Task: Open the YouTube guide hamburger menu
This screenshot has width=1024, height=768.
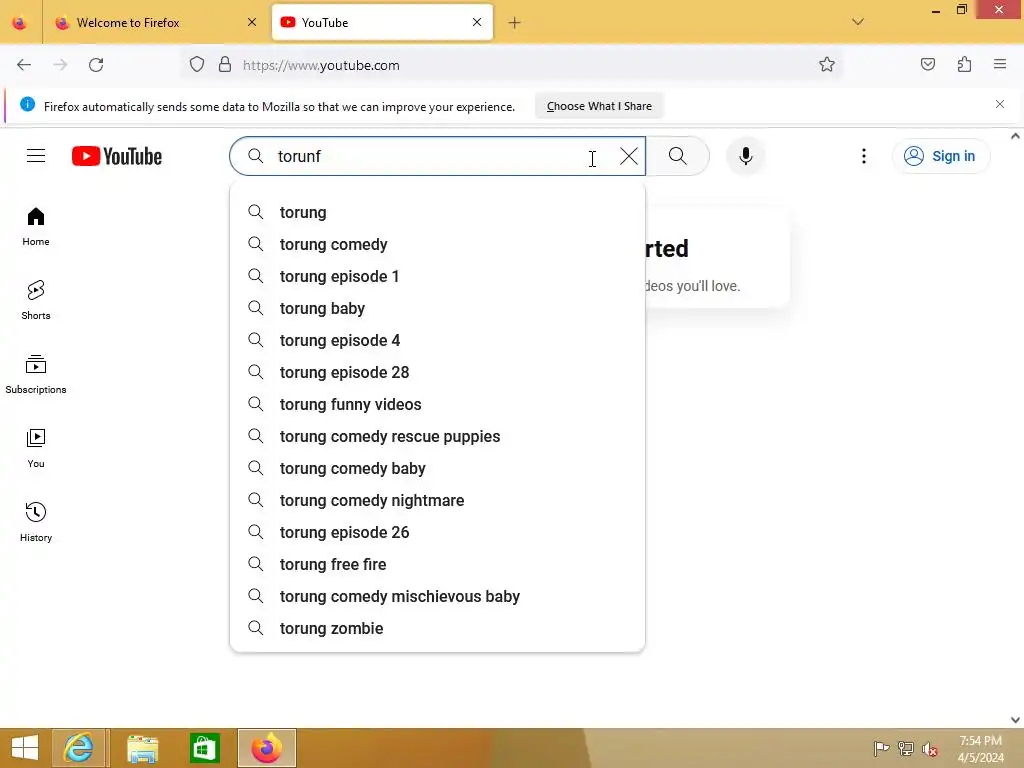Action: (36, 156)
